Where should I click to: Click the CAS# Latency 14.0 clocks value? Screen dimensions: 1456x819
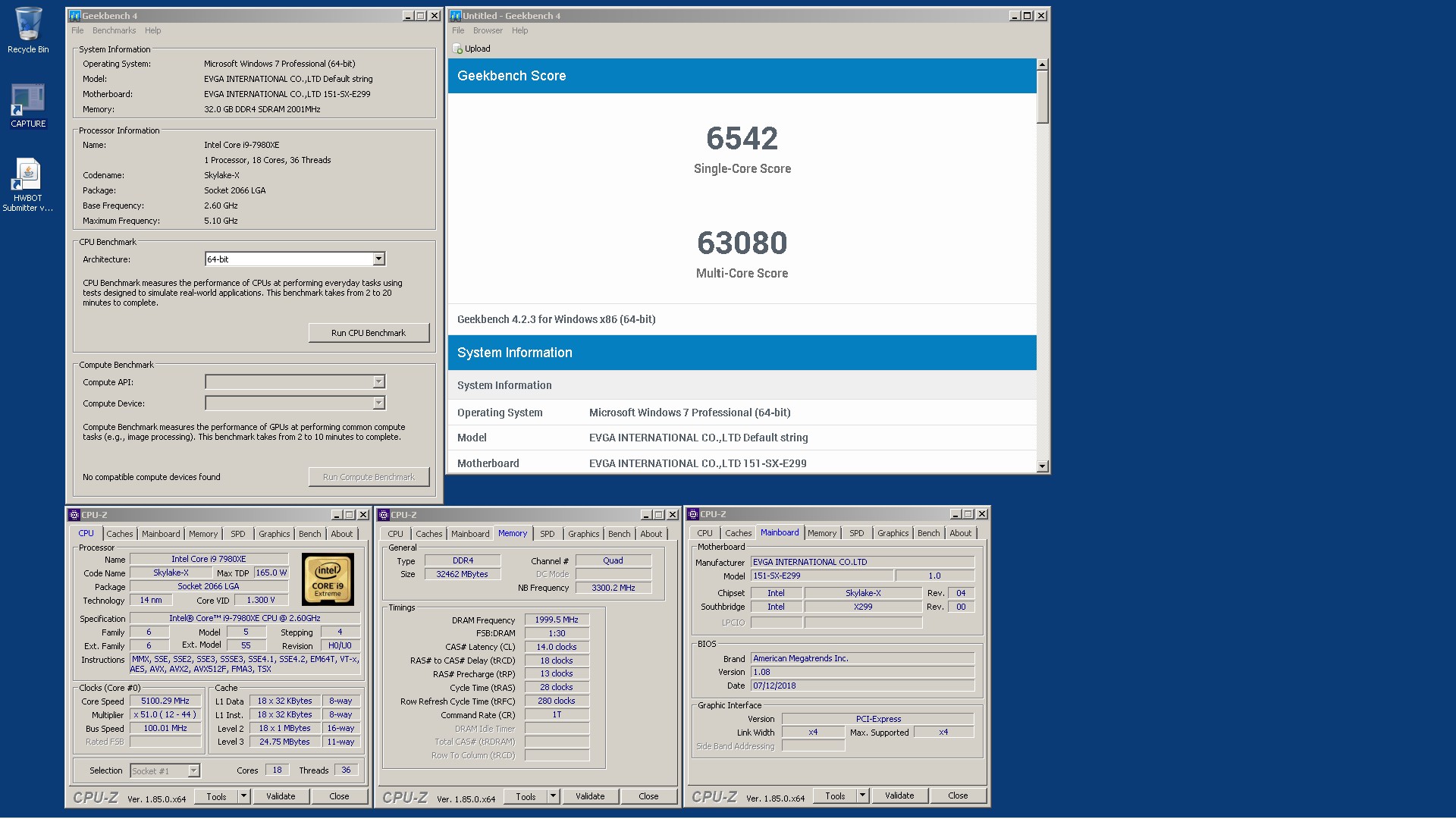(557, 647)
